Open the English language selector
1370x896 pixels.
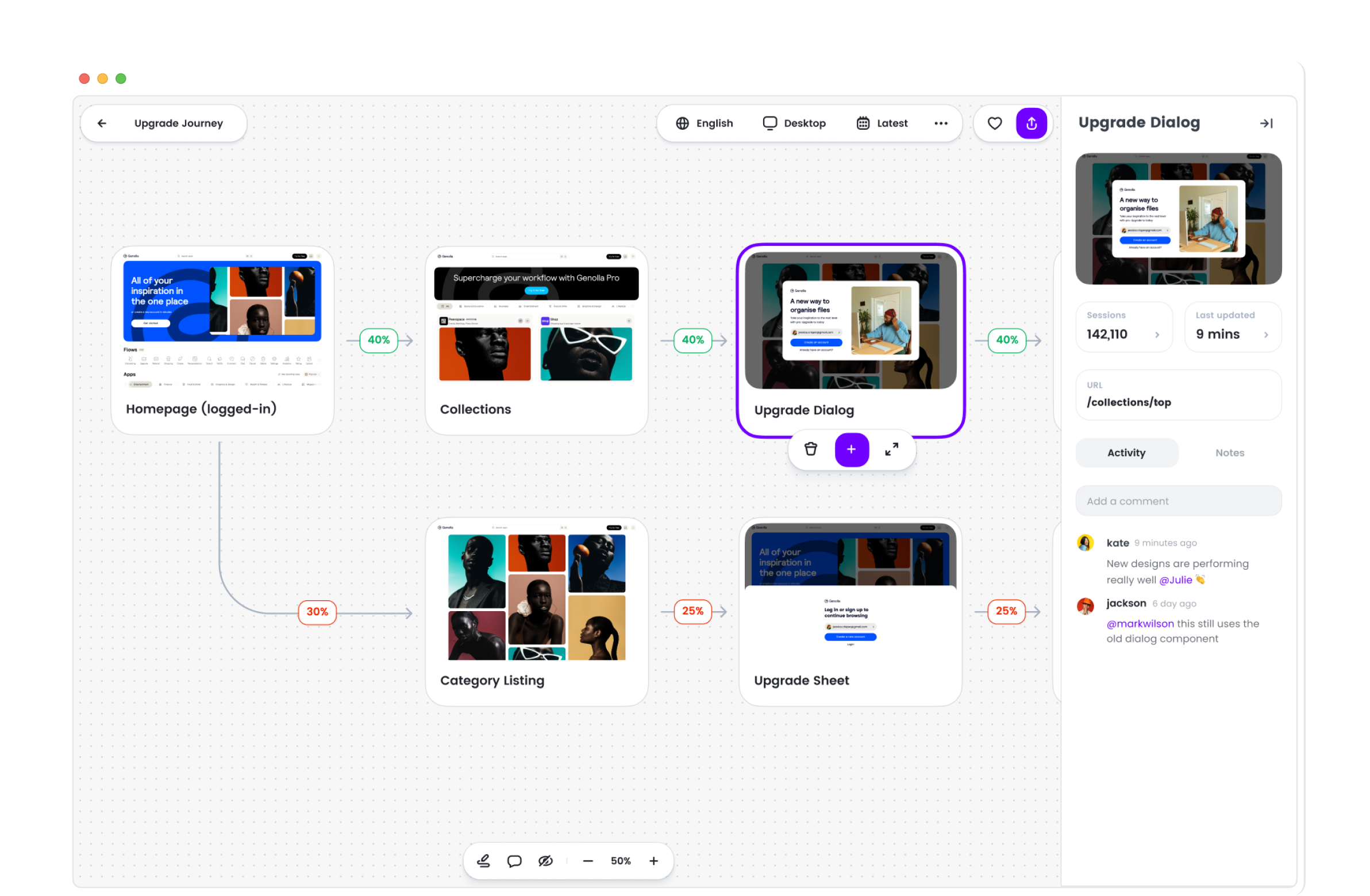coord(704,123)
